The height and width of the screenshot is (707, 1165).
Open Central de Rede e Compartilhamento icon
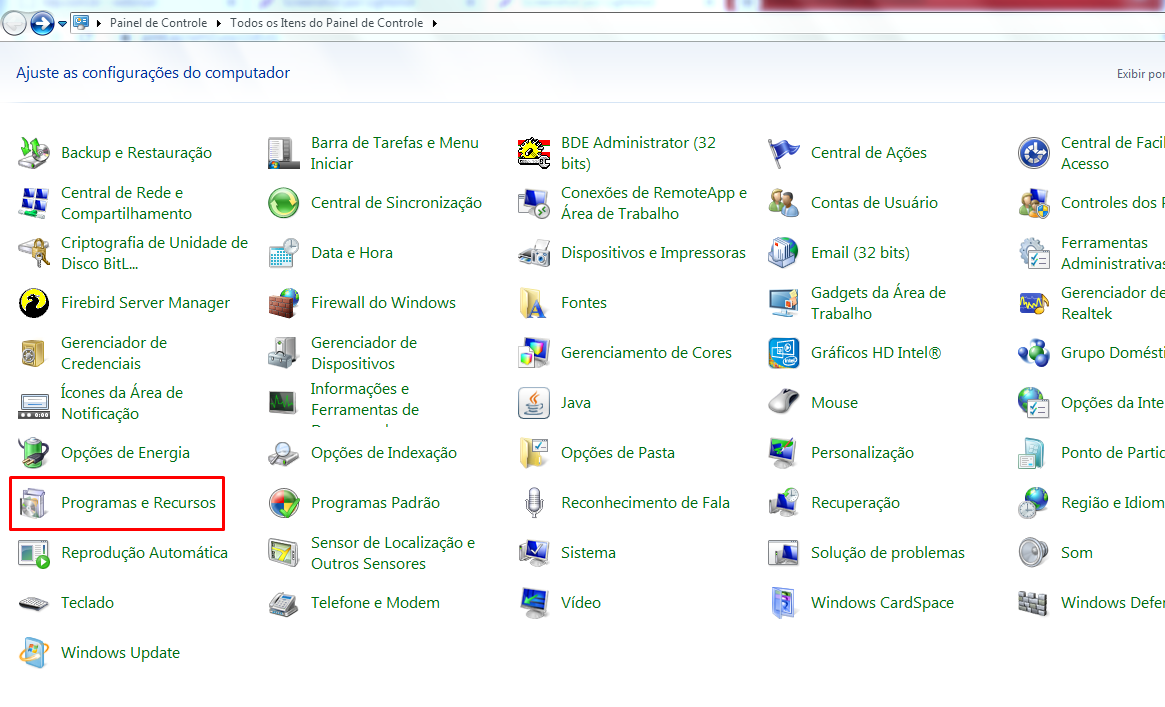pyautogui.click(x=33, y=203)
